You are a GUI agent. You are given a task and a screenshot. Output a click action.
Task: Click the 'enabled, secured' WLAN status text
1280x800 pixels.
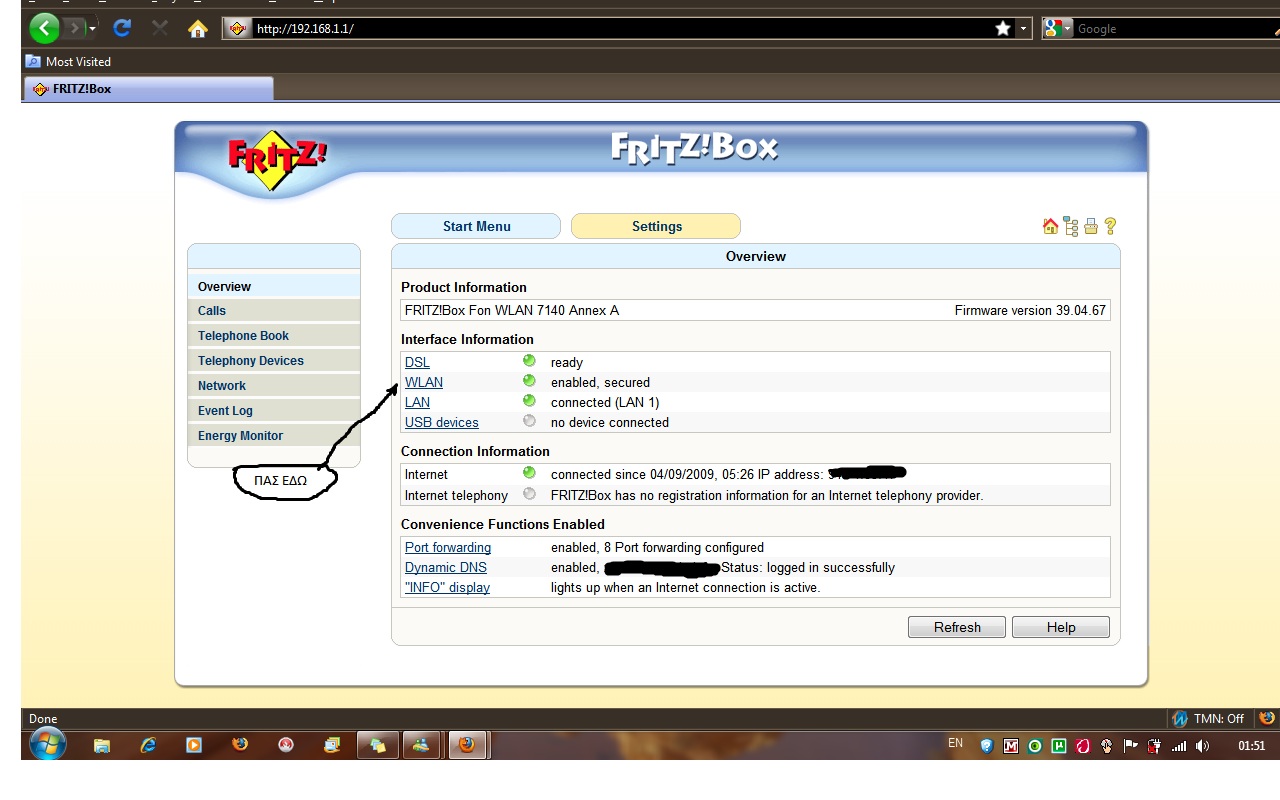(x=600, y=382)
